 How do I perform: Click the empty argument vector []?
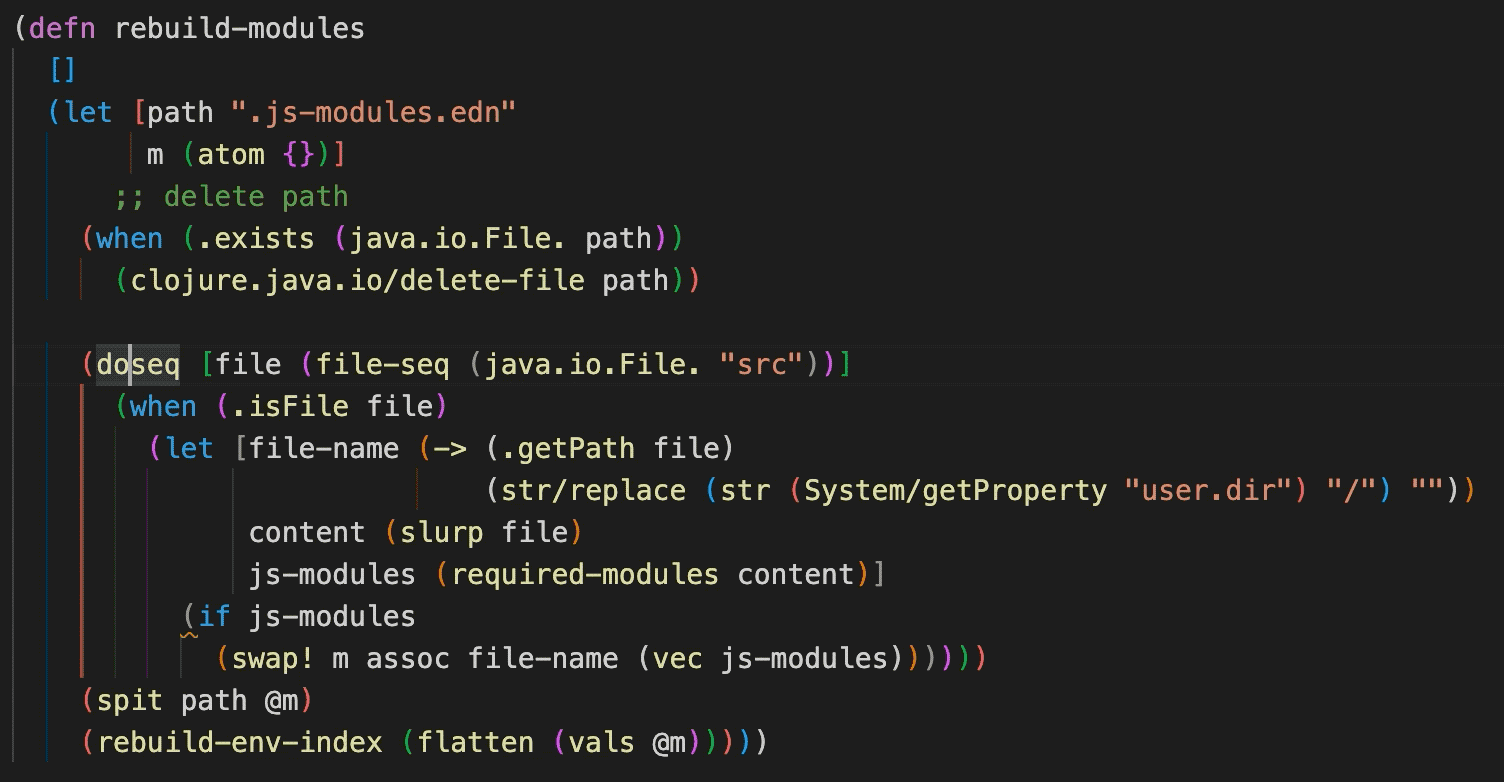click(63, 70)
